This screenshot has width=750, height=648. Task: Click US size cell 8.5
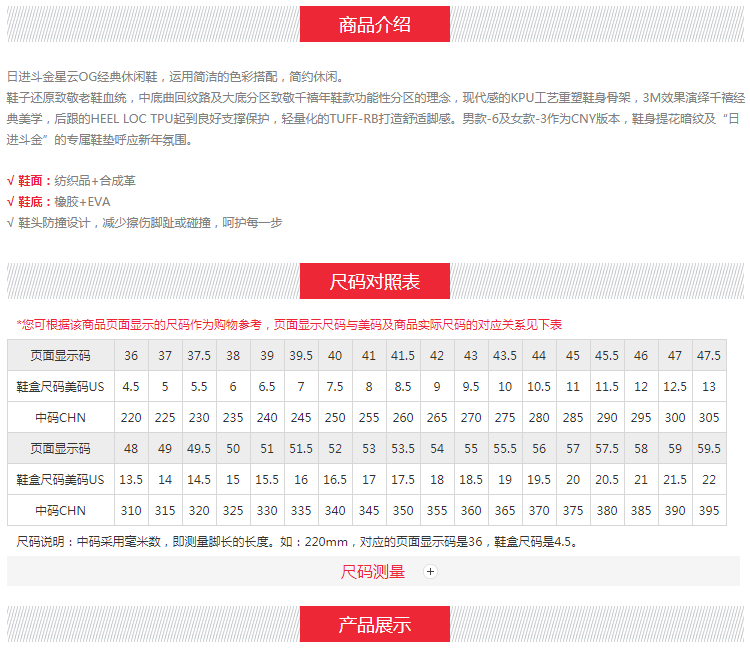click(x=403, y=386)
